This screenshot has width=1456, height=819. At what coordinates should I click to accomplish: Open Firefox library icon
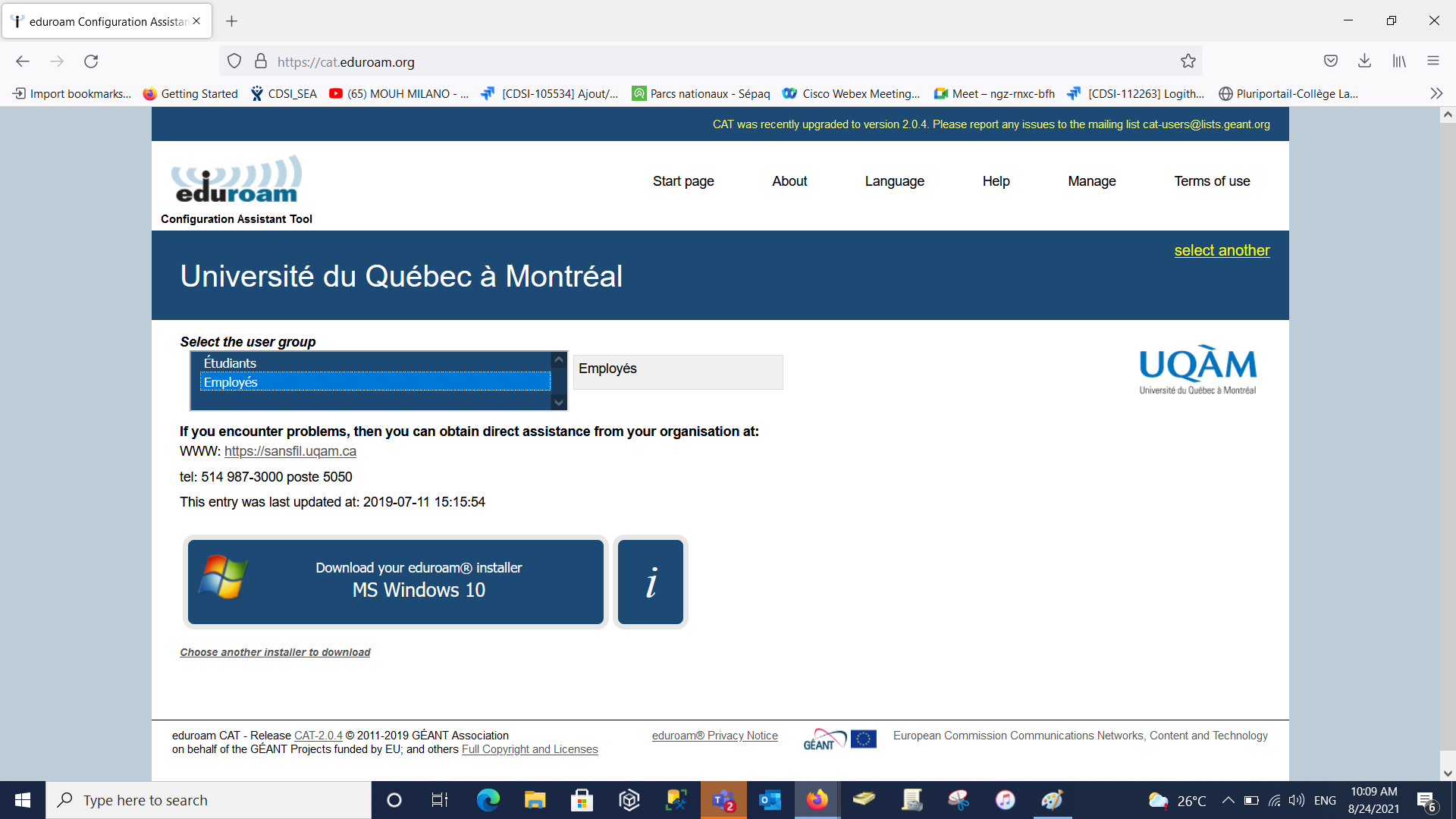(x=1399, y=61)
